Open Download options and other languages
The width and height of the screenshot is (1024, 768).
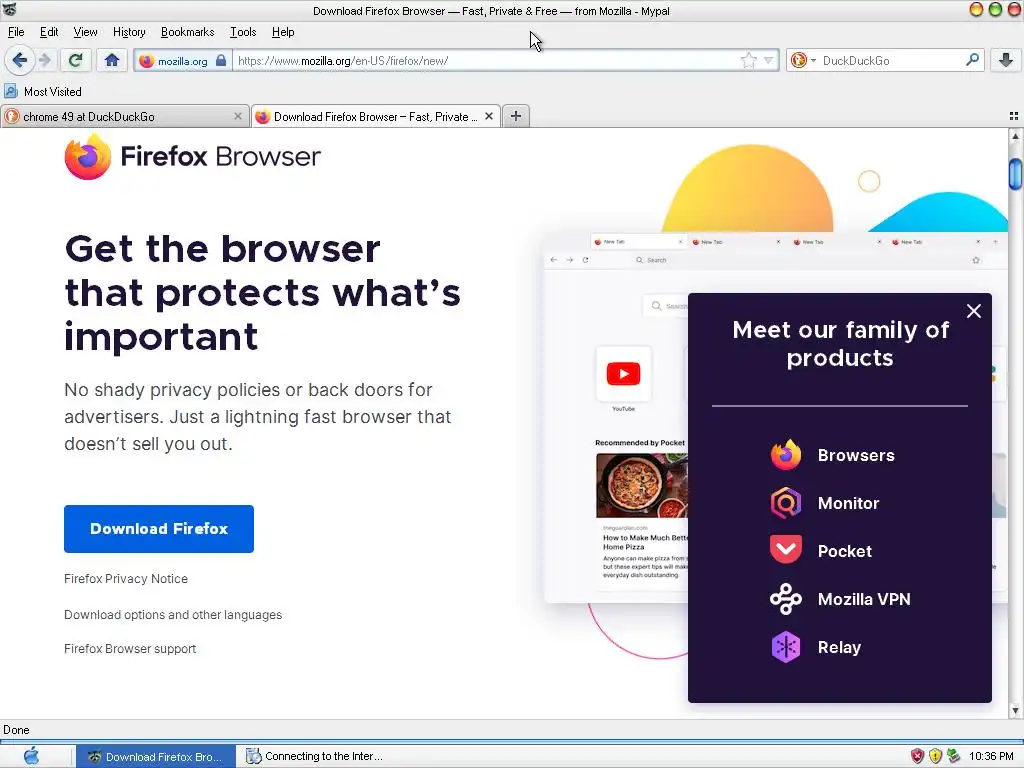click(173, 615)
